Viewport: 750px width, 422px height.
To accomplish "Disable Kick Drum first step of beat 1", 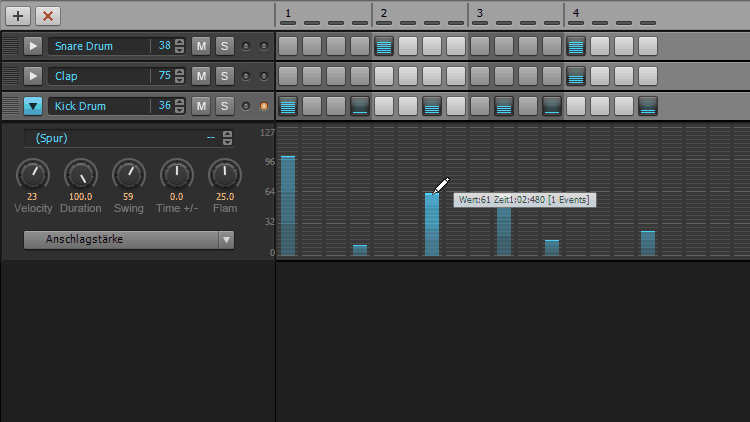I will [x=288, y=106].
